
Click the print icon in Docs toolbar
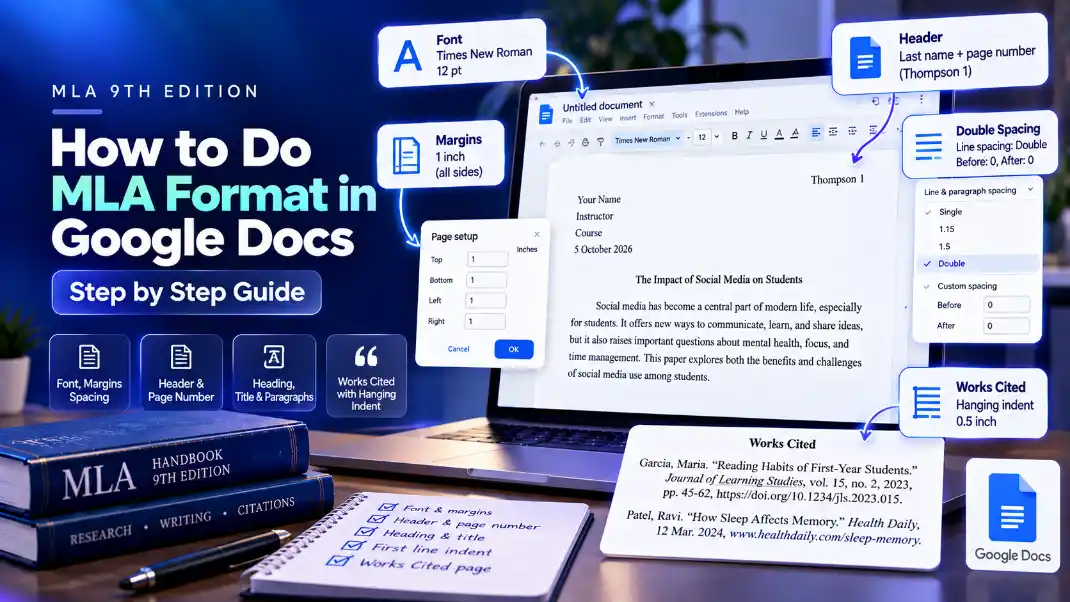tap(585, 143)
